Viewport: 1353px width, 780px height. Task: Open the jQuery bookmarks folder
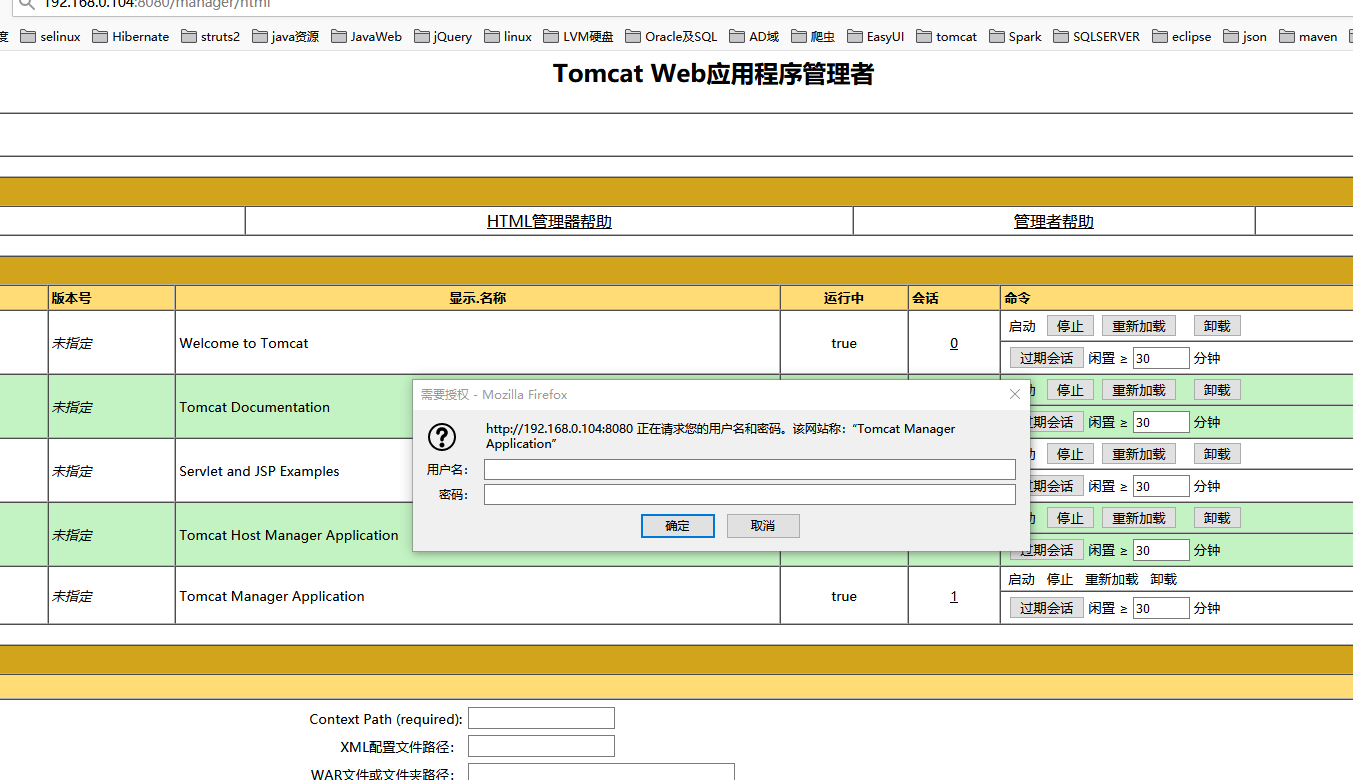pos(444,37)
